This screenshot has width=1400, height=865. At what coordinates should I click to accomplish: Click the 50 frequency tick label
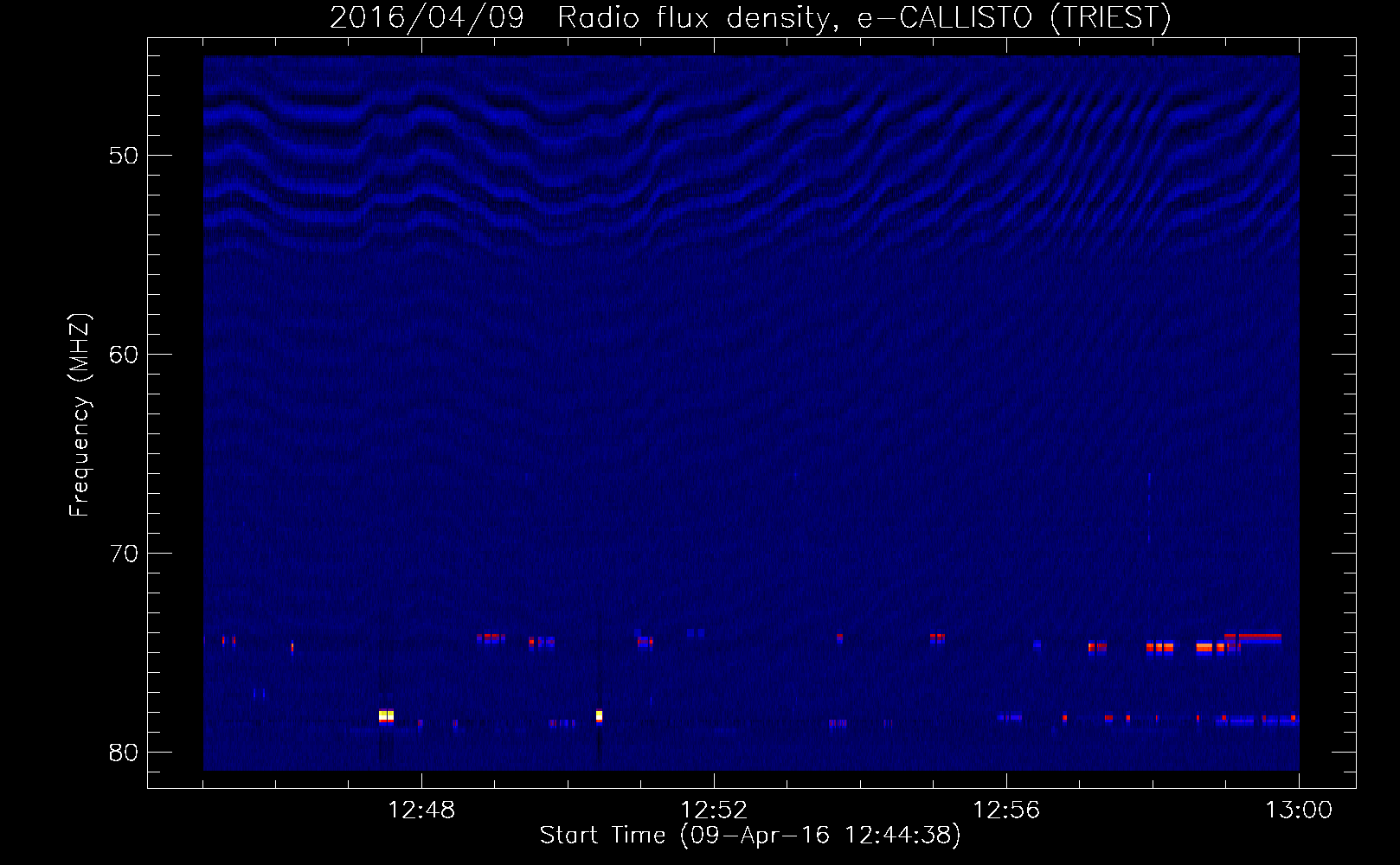click(x=124, y=156)
